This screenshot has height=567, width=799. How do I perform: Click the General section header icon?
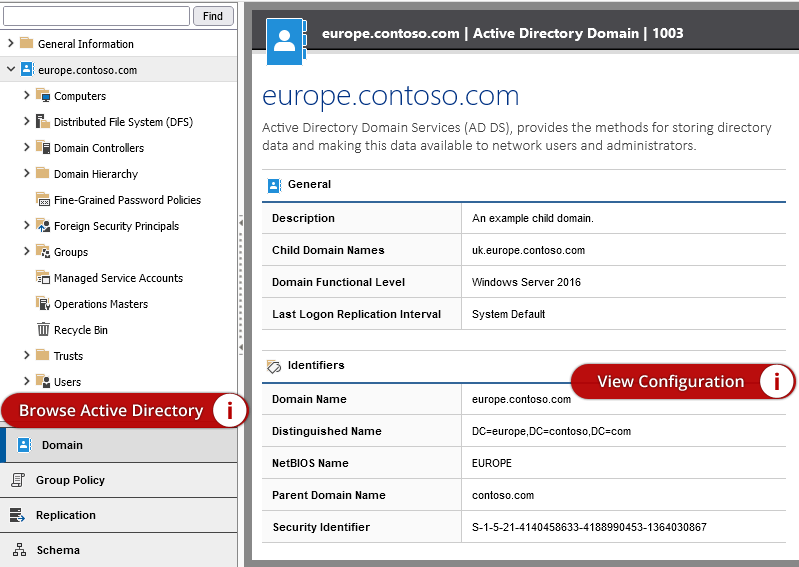pyautogui.click(x=274, y=185)
